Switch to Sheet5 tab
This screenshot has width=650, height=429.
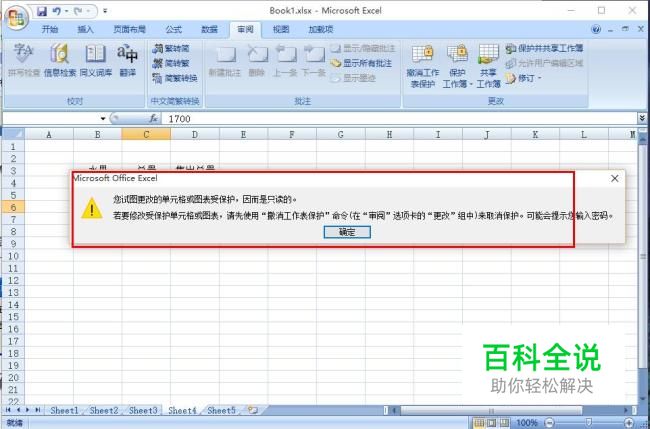click(x=221, y=410)
